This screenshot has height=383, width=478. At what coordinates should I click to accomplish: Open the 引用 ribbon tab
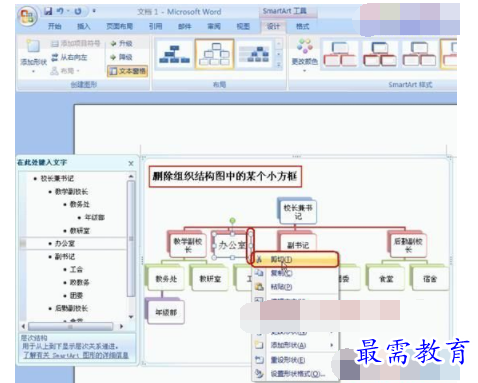pos(155,26)
